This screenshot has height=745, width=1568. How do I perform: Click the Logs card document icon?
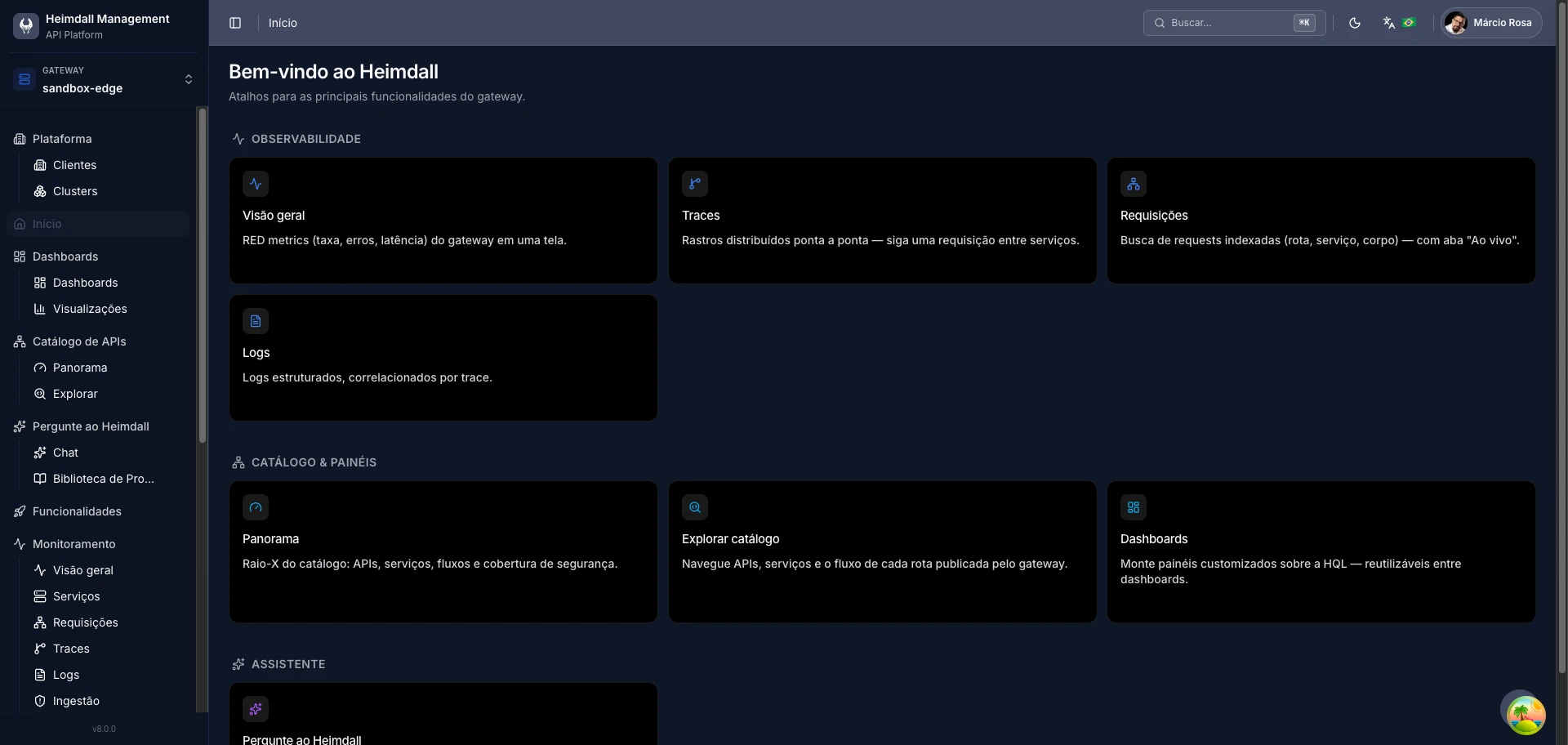tap(256, 321)
